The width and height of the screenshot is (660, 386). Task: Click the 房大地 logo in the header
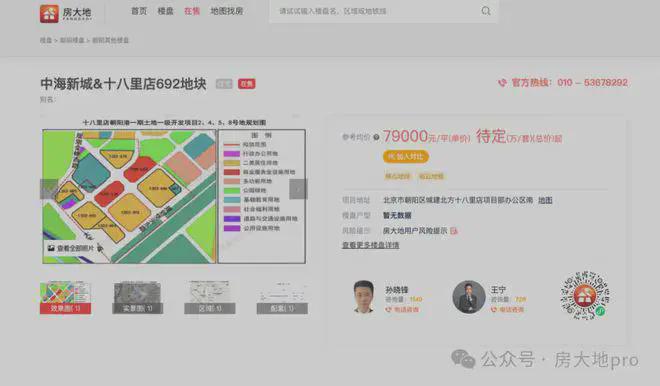tap(66, 13)
